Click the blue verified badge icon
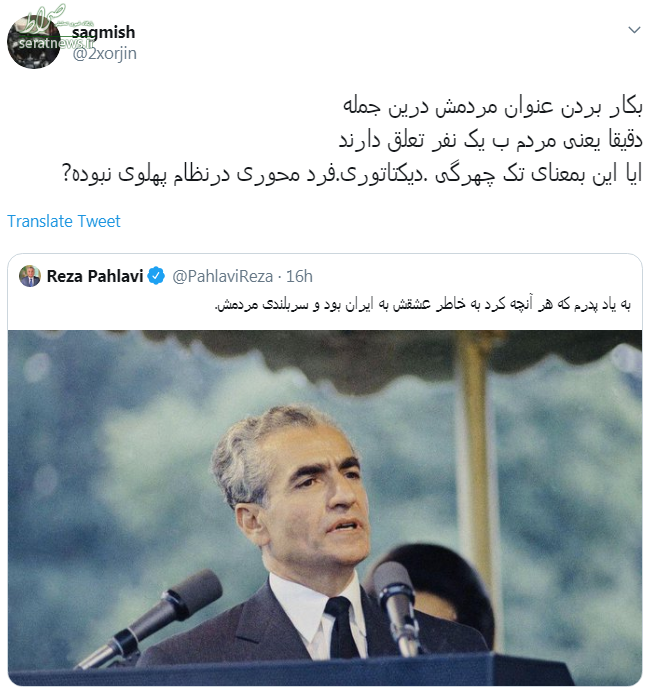The image size is (649, 692). 156,276
